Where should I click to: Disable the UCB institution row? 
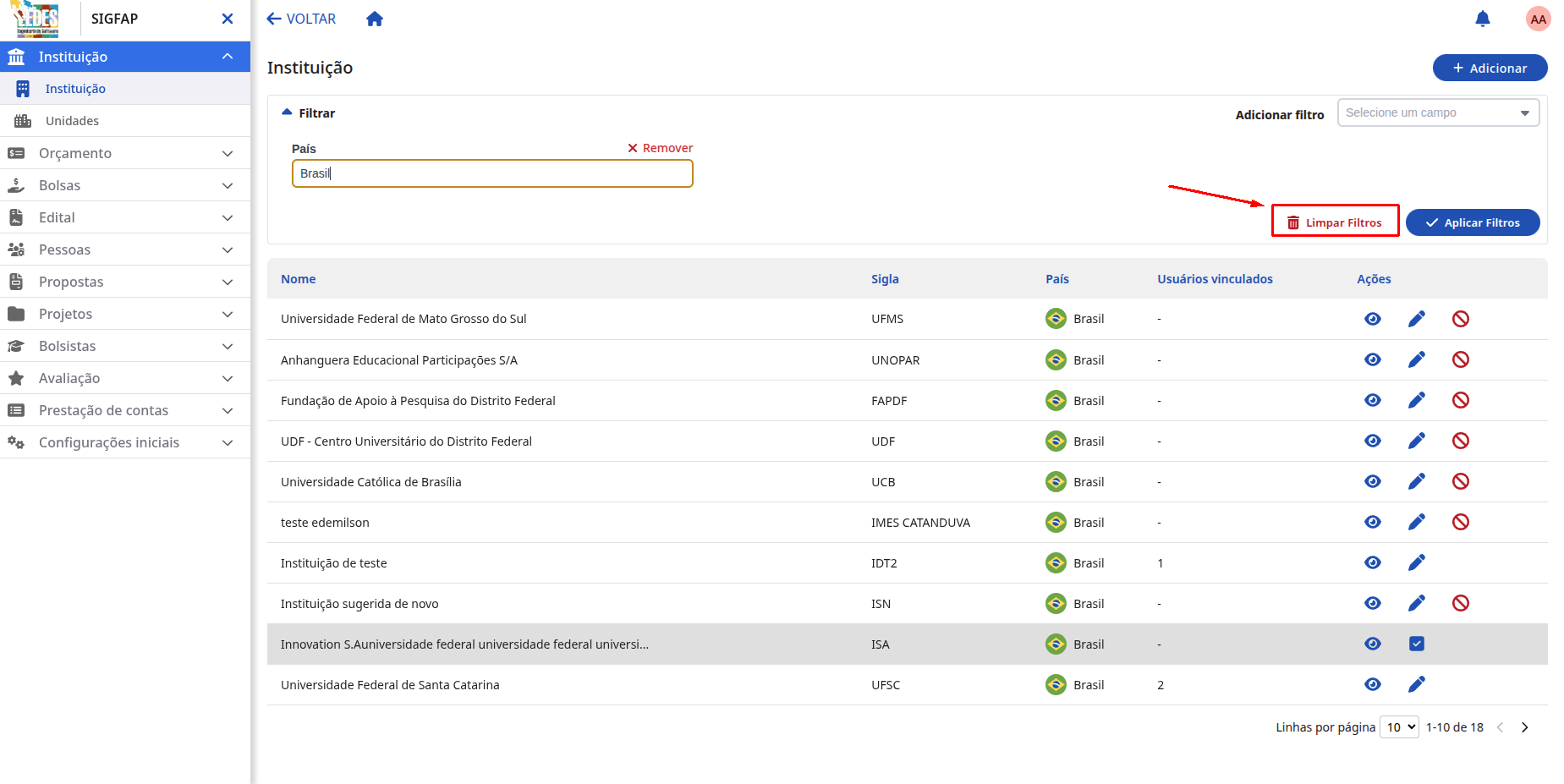(x=1460, y=481)
